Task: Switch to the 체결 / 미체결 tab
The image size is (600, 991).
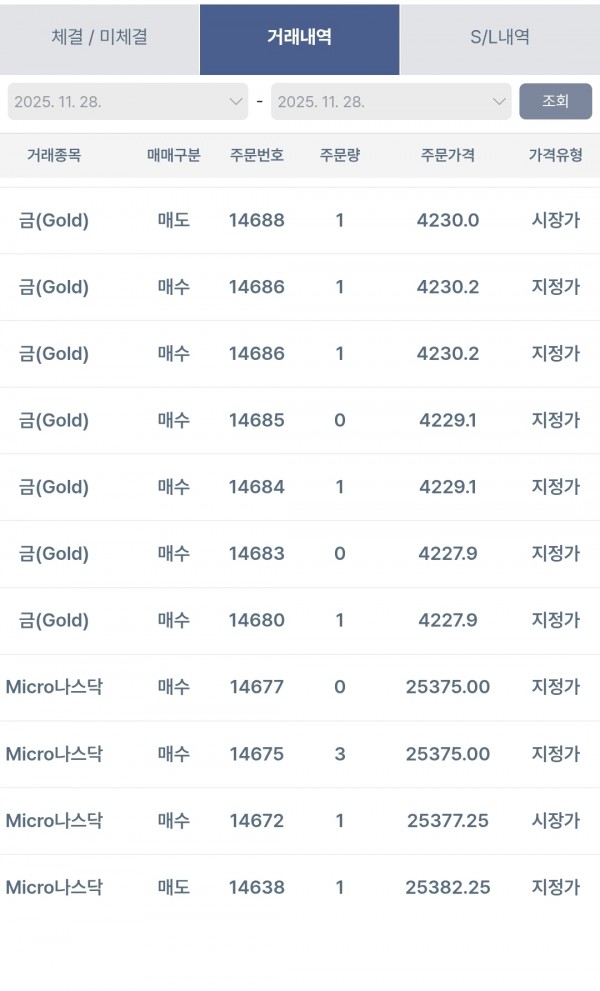Action: 99,37
